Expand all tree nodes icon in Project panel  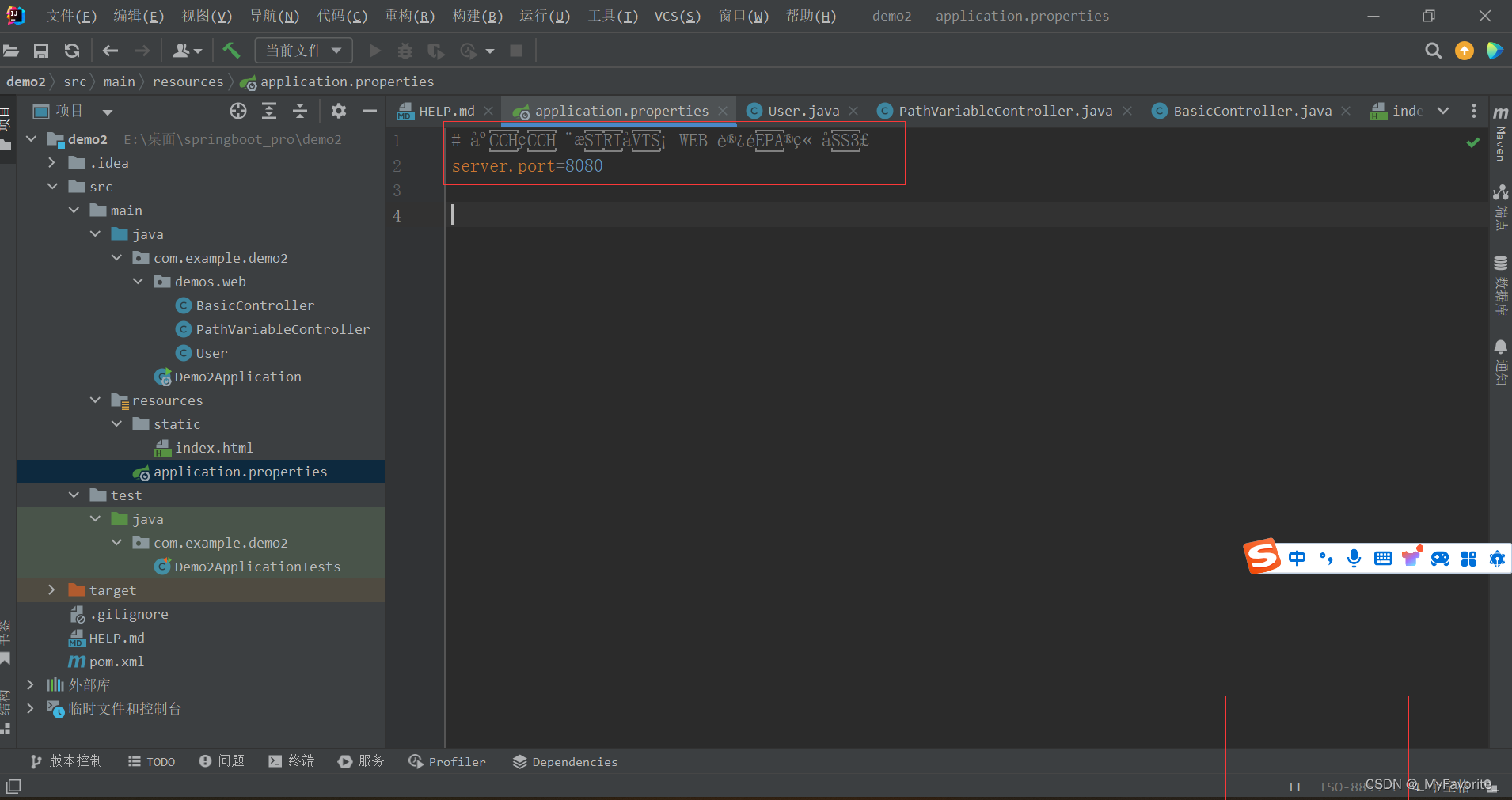tap(269, 111)
